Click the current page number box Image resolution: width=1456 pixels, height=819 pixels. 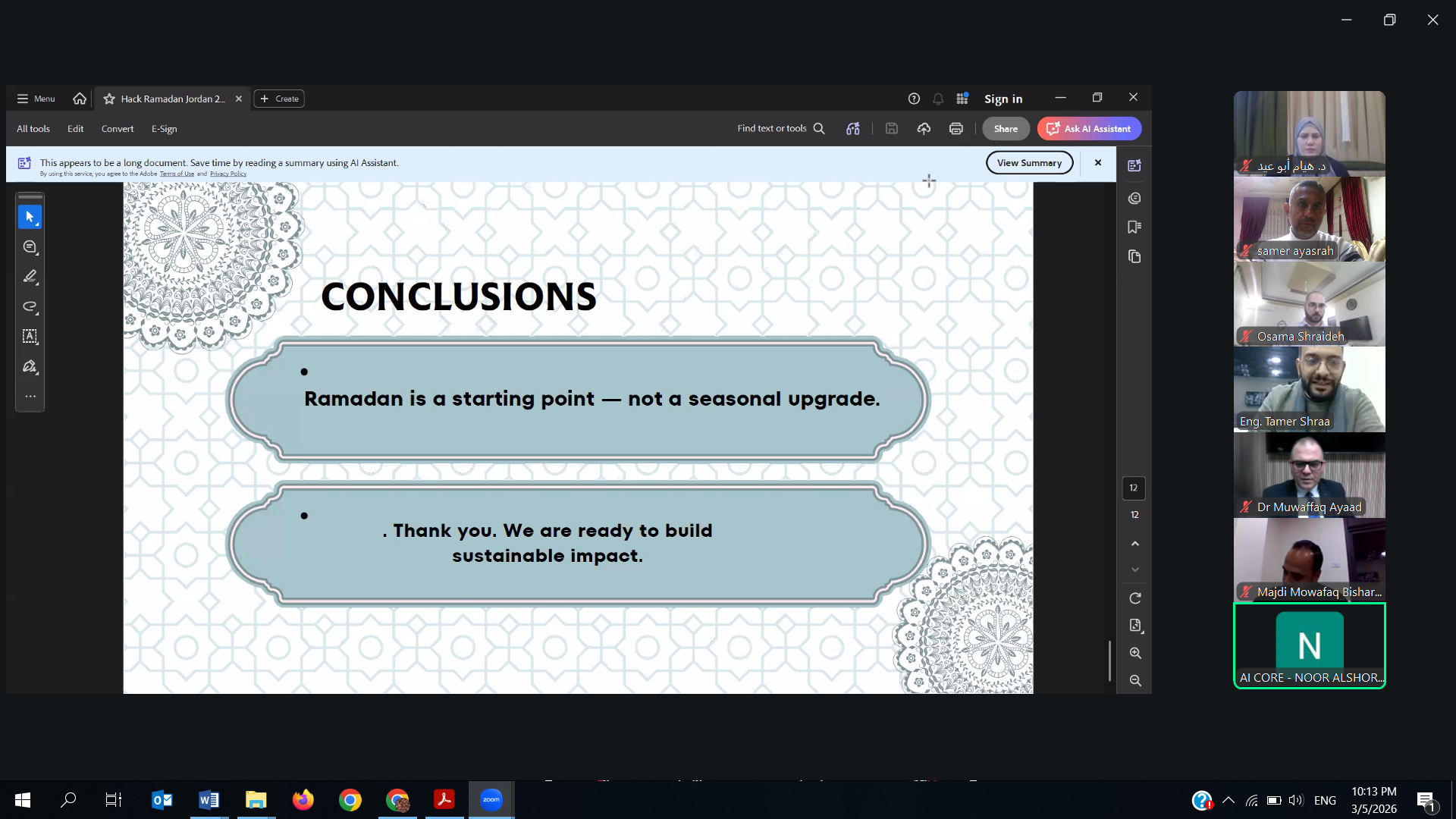(1134, 488)
